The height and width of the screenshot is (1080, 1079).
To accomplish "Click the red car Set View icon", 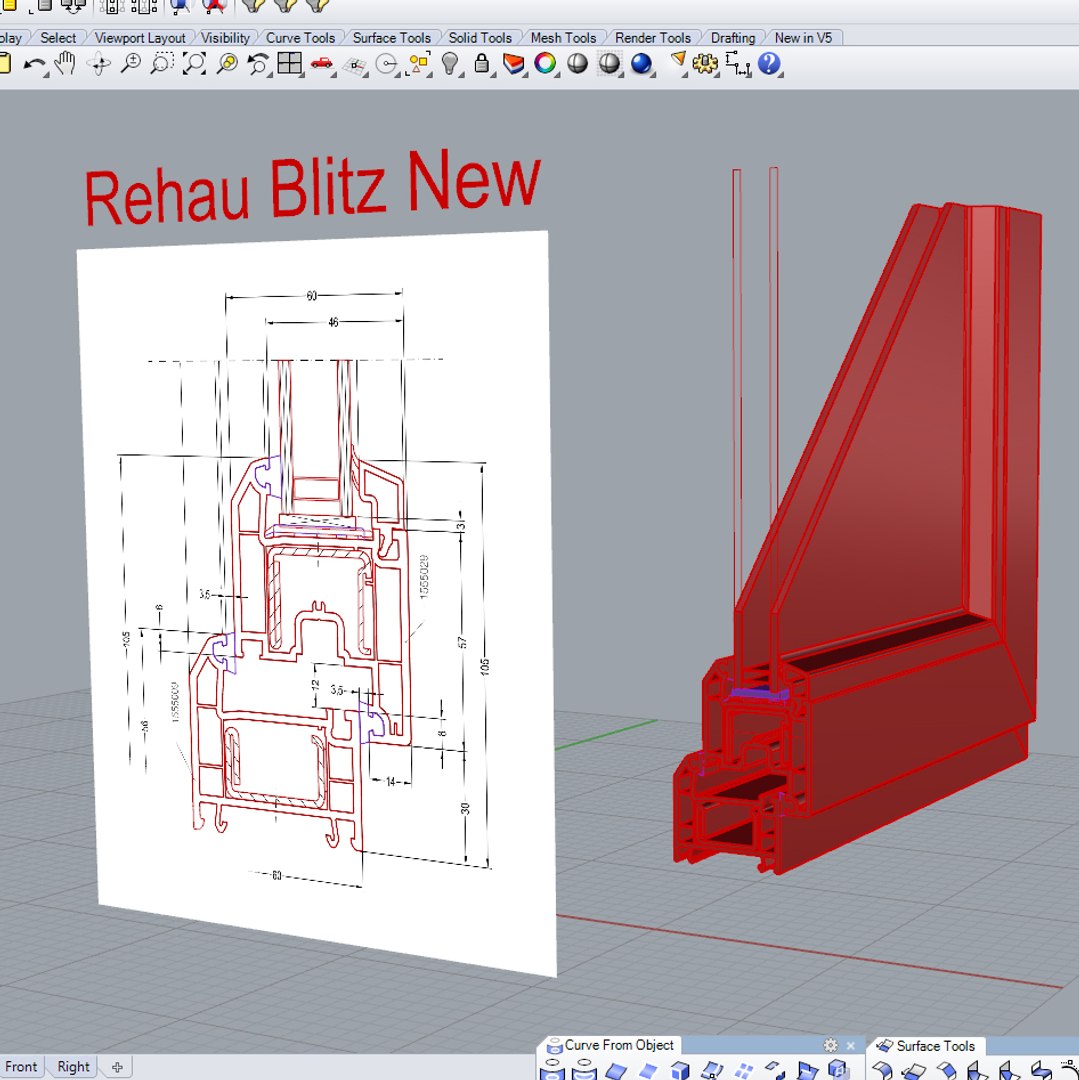I will [x=322, y=64].
